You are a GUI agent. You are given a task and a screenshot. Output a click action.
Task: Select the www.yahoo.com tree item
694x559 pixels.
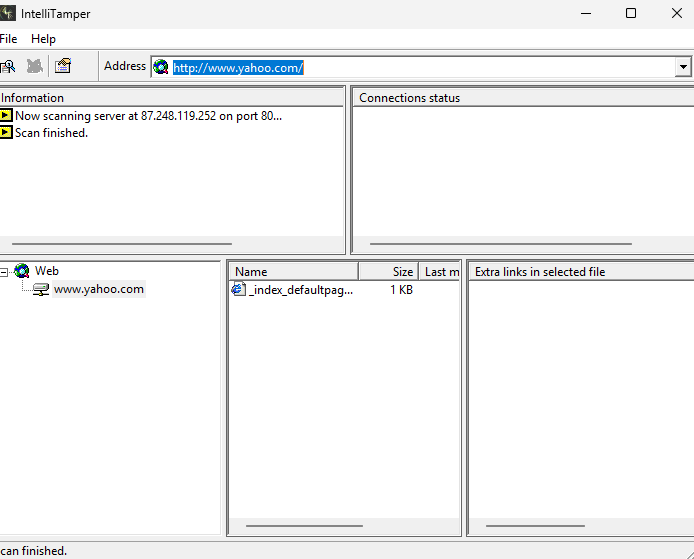(x=99, y=289)
